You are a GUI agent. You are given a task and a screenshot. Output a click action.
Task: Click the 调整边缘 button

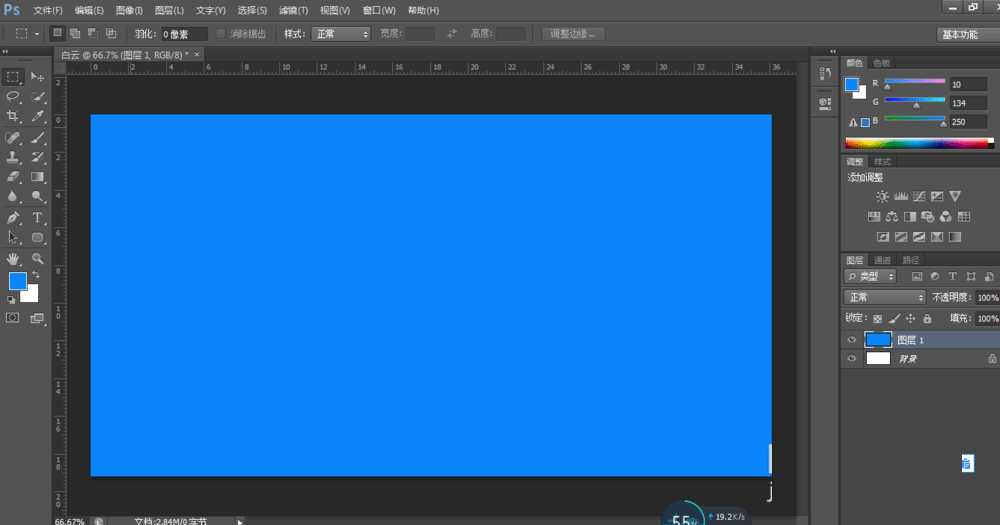coord(573,34)
